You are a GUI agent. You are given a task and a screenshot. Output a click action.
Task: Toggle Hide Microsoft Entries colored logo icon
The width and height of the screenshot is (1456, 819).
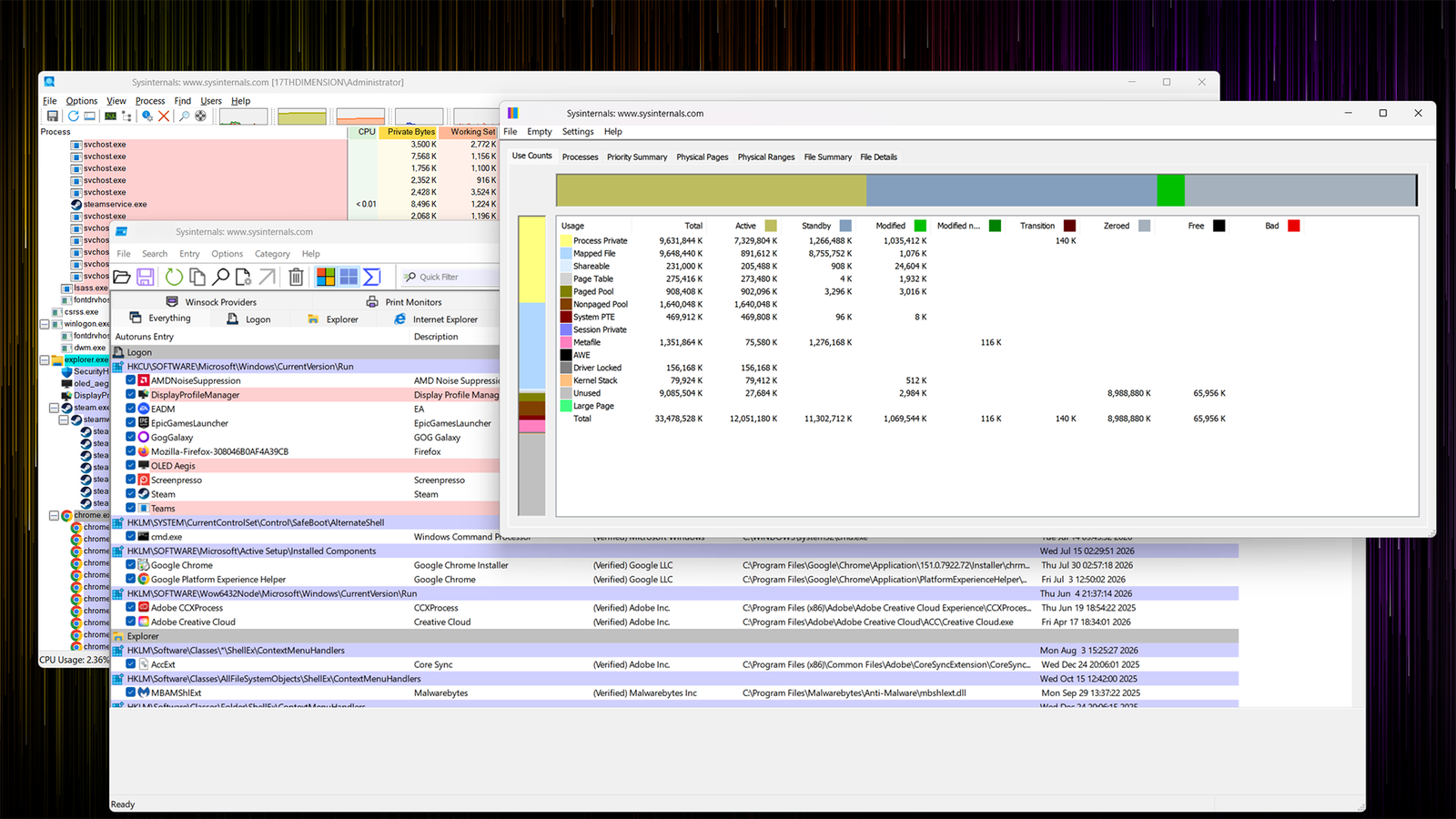pyautogui.click(x=326, y=277)
